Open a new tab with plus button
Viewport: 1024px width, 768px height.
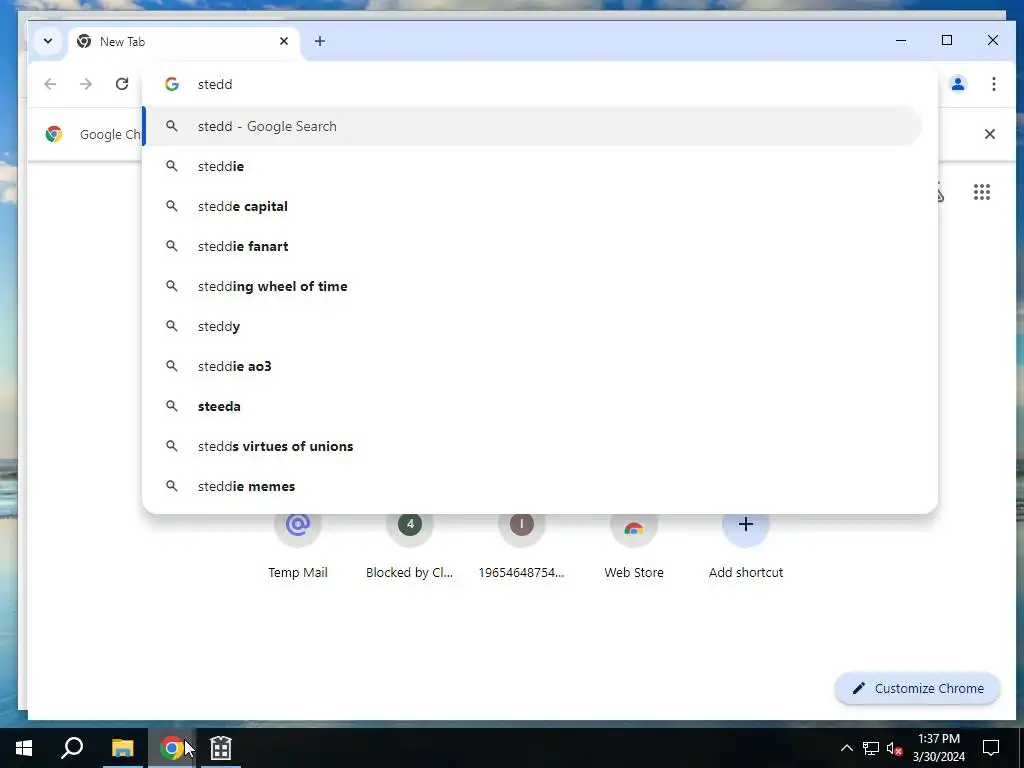pyautogui.click(x=319, y=41)
